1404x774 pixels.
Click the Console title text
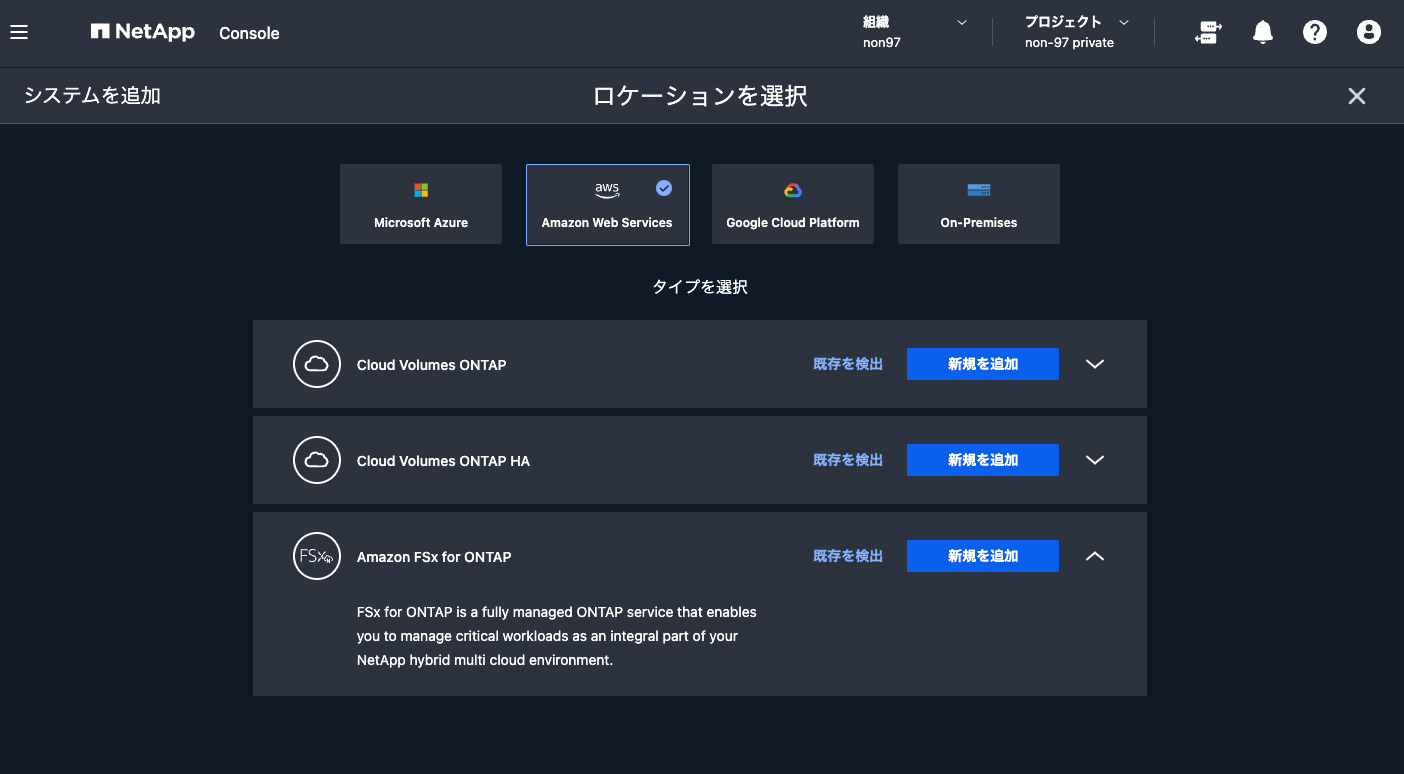249,33
